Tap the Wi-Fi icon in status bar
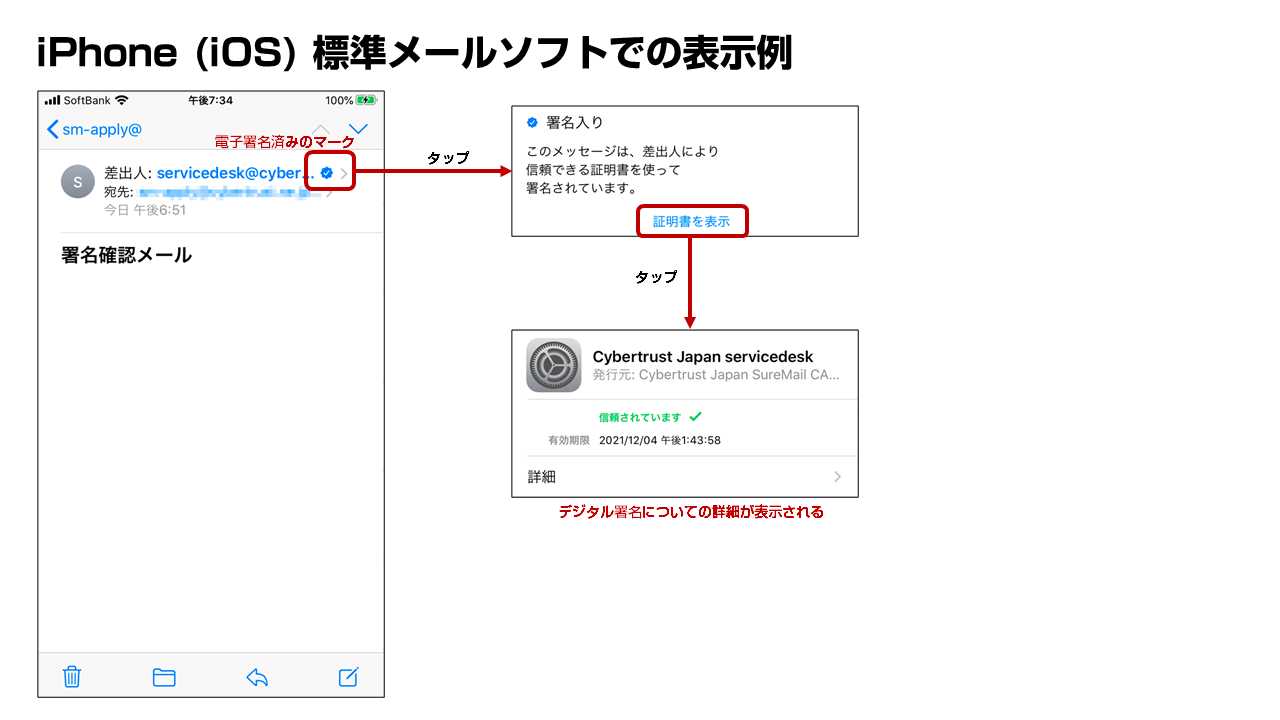 (122, 100)
